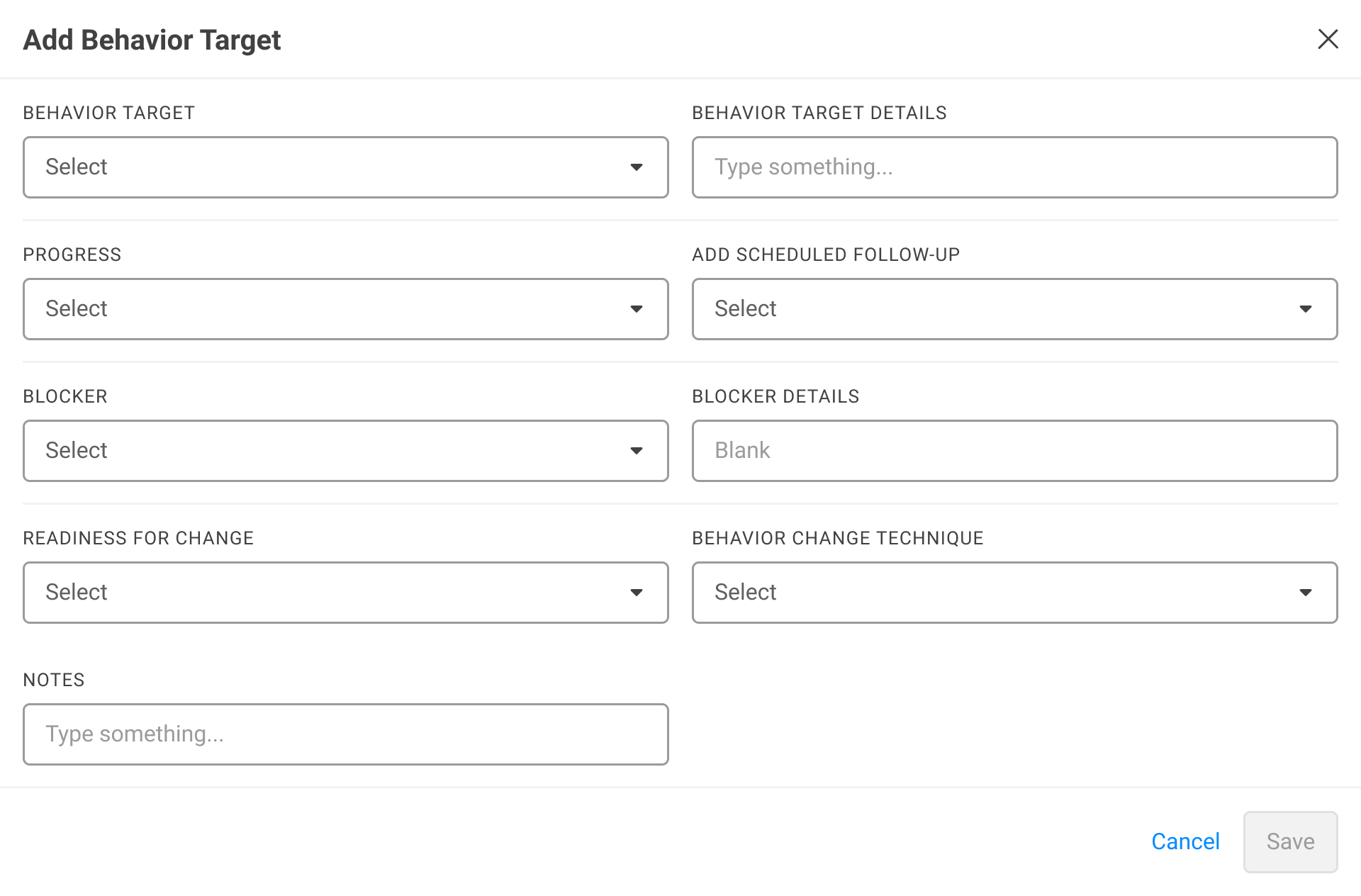Click the caret arrow in Progress dropdown
This screenshot has height=896, width=1361.
[637, 309]
